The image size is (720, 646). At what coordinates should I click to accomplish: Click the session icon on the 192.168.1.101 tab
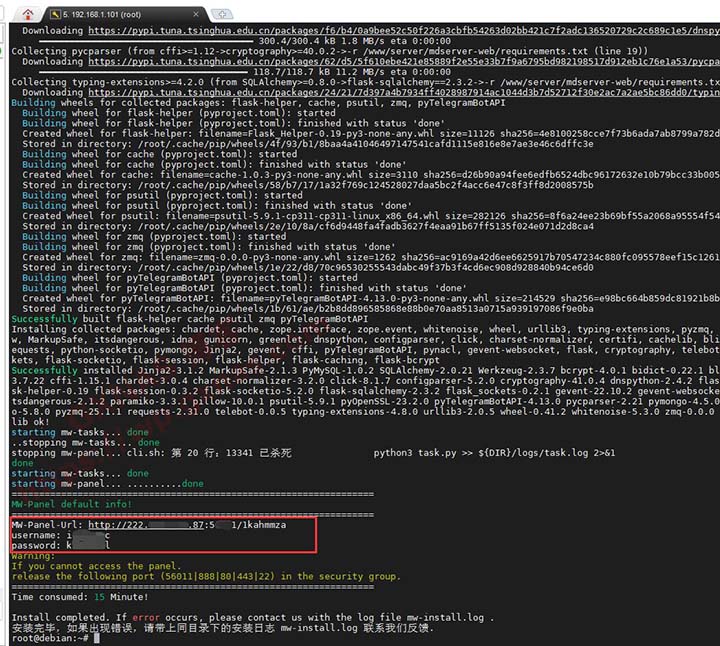click(x=56, y=15)
